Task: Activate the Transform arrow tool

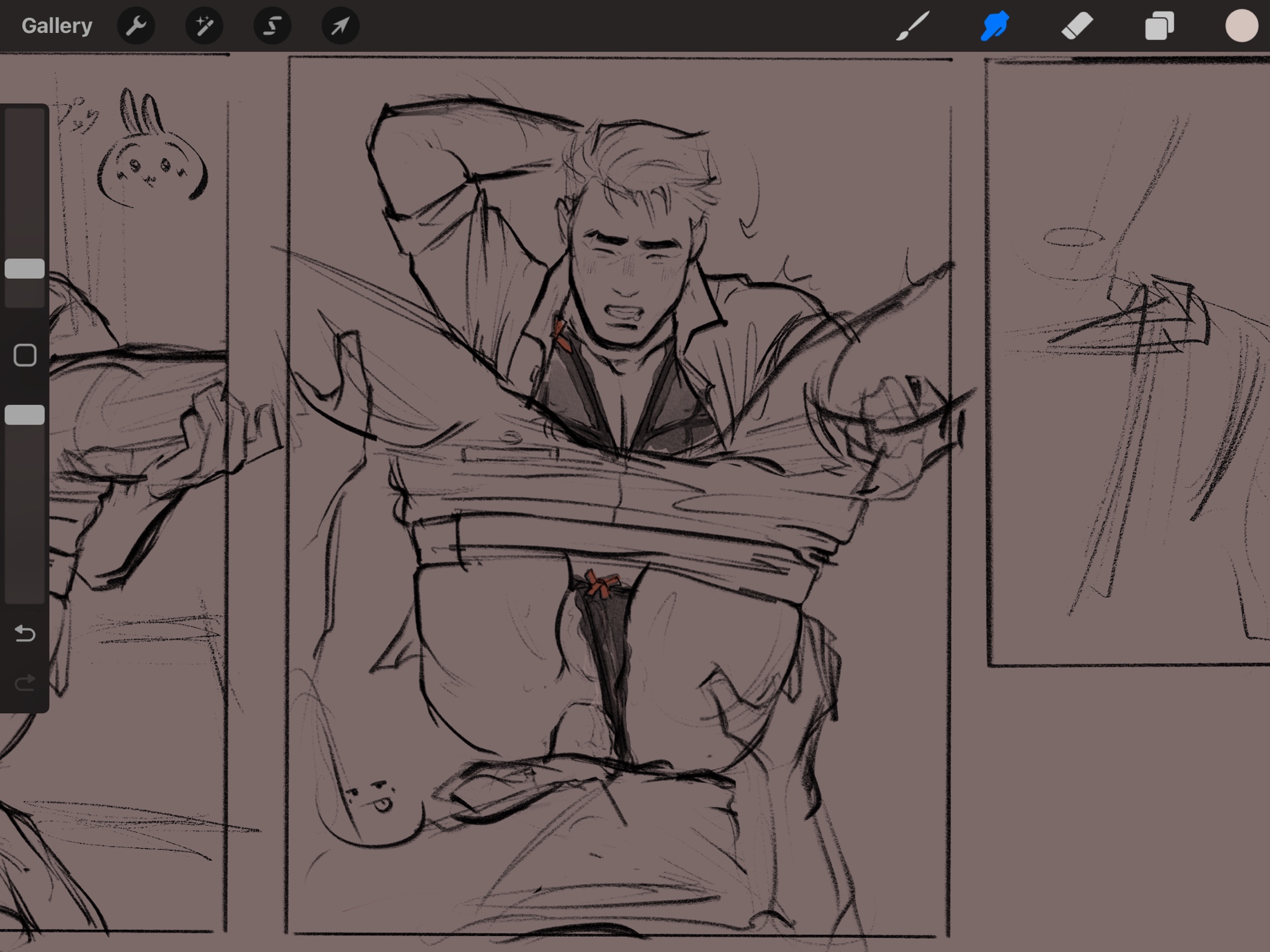Action: click(340, 26)
